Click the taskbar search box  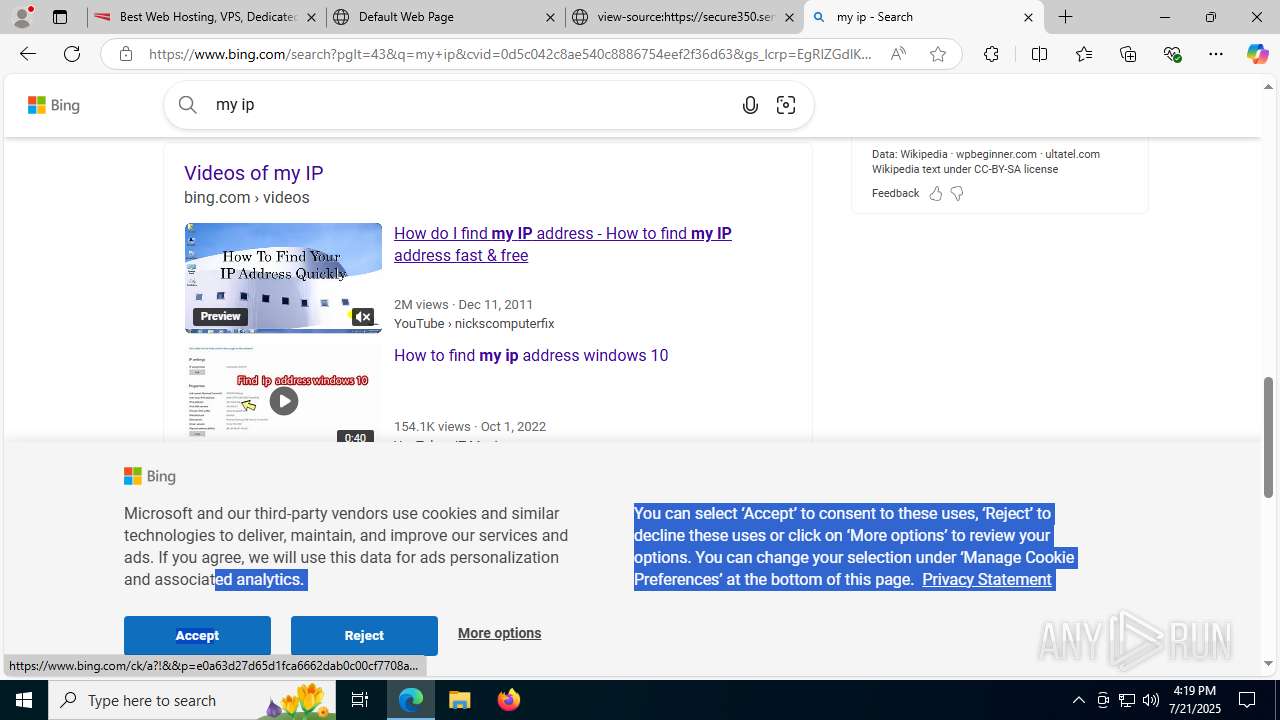pos(191,700)
